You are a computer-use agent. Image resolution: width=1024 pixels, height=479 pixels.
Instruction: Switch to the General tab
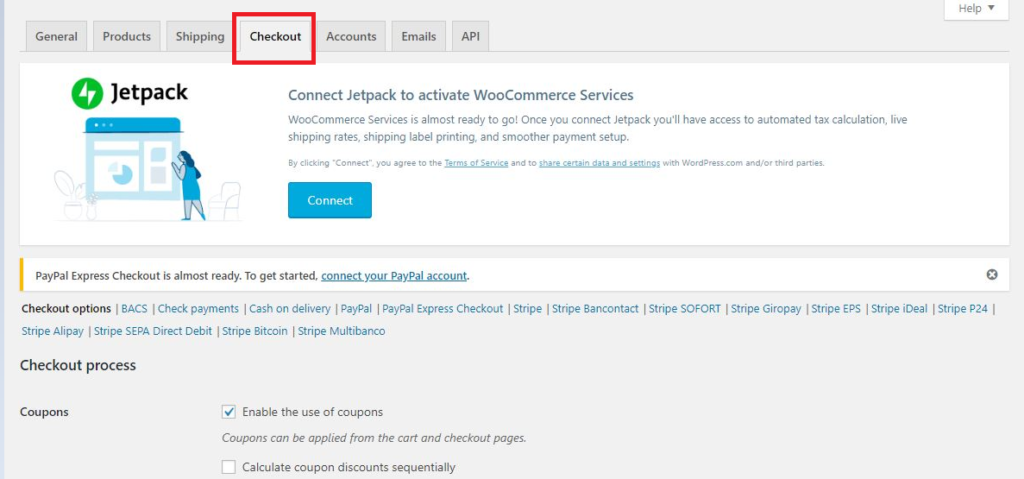(x=56, y=37)
